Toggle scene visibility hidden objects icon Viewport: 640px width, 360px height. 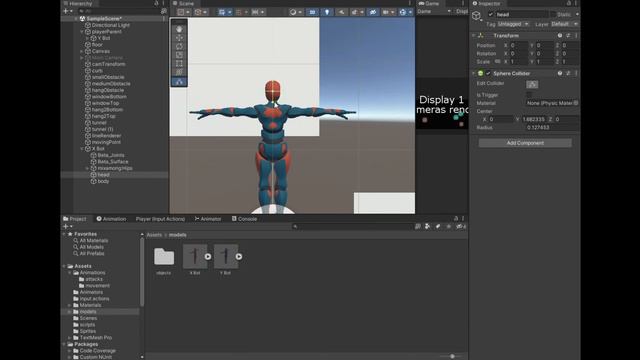point(372,12)
